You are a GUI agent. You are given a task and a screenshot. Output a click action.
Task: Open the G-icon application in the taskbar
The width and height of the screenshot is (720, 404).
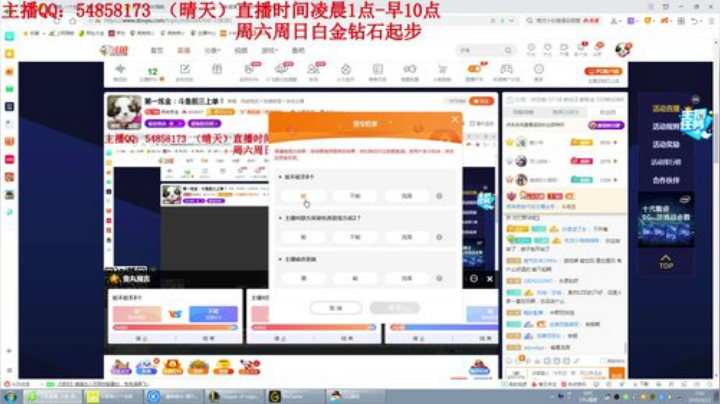[294, 396]
